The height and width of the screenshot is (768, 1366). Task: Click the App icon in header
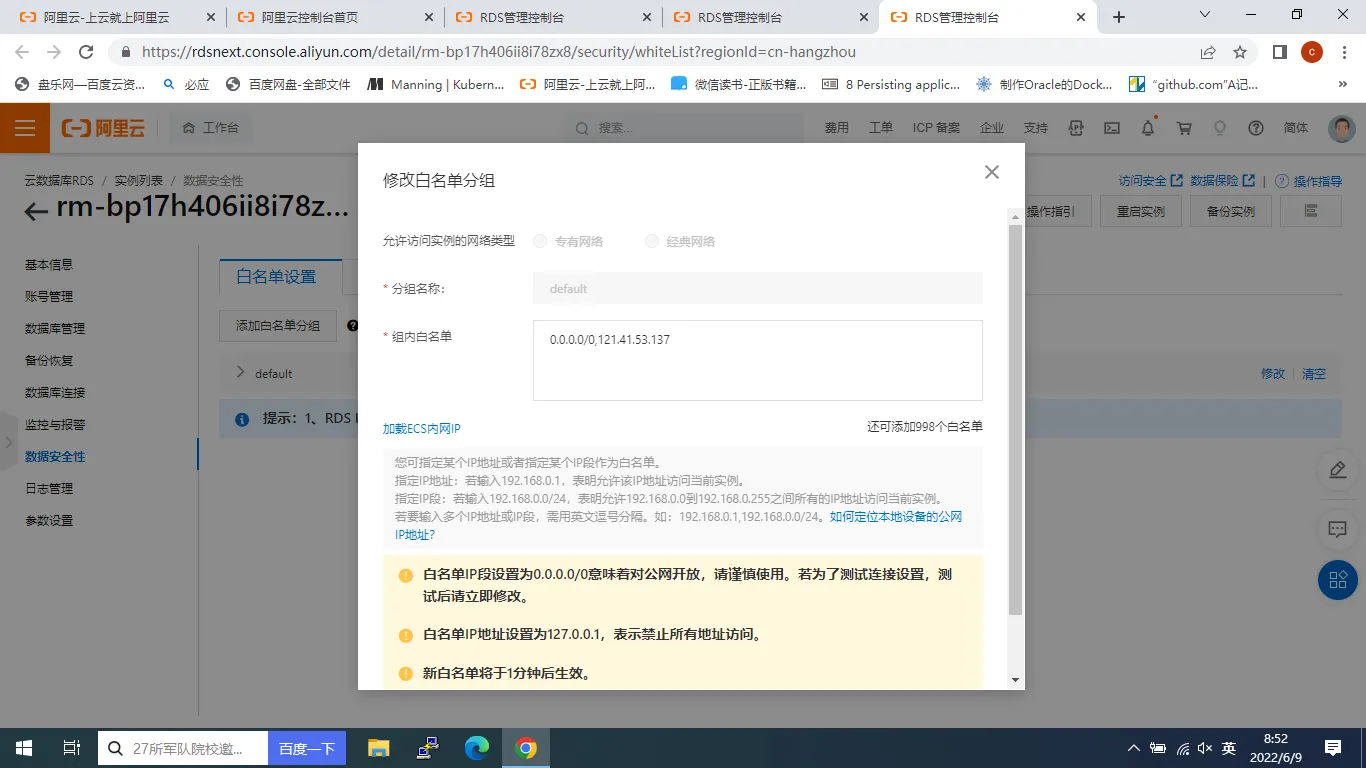1076,128
